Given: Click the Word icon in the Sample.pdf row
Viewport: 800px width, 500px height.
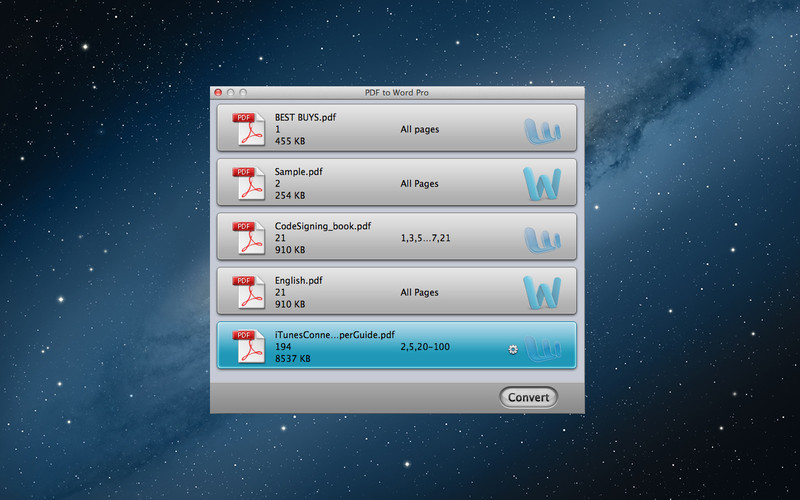Looking at the screenshot, I should coord(542,184).
